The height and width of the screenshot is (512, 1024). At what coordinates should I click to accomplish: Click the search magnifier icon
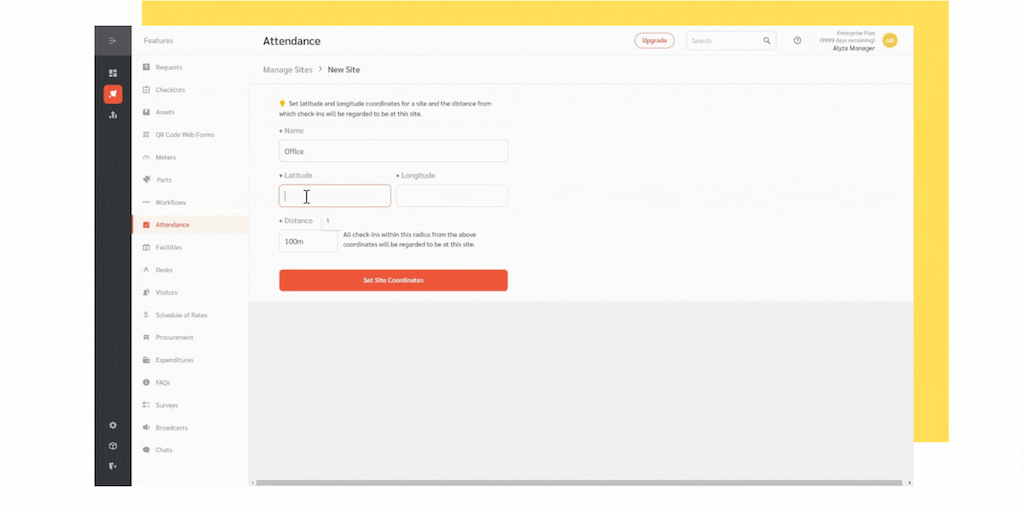point(767,40)
